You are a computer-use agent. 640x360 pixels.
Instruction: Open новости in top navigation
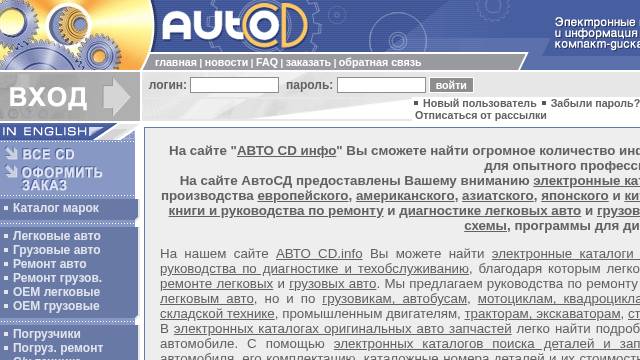click(x=226, y=62)
